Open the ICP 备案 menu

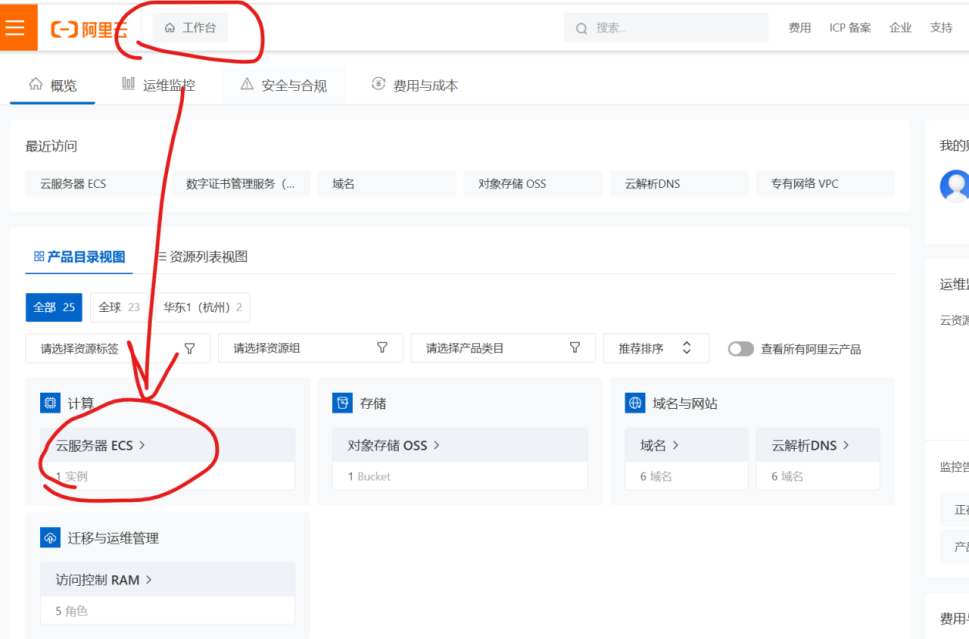[850, 28]
